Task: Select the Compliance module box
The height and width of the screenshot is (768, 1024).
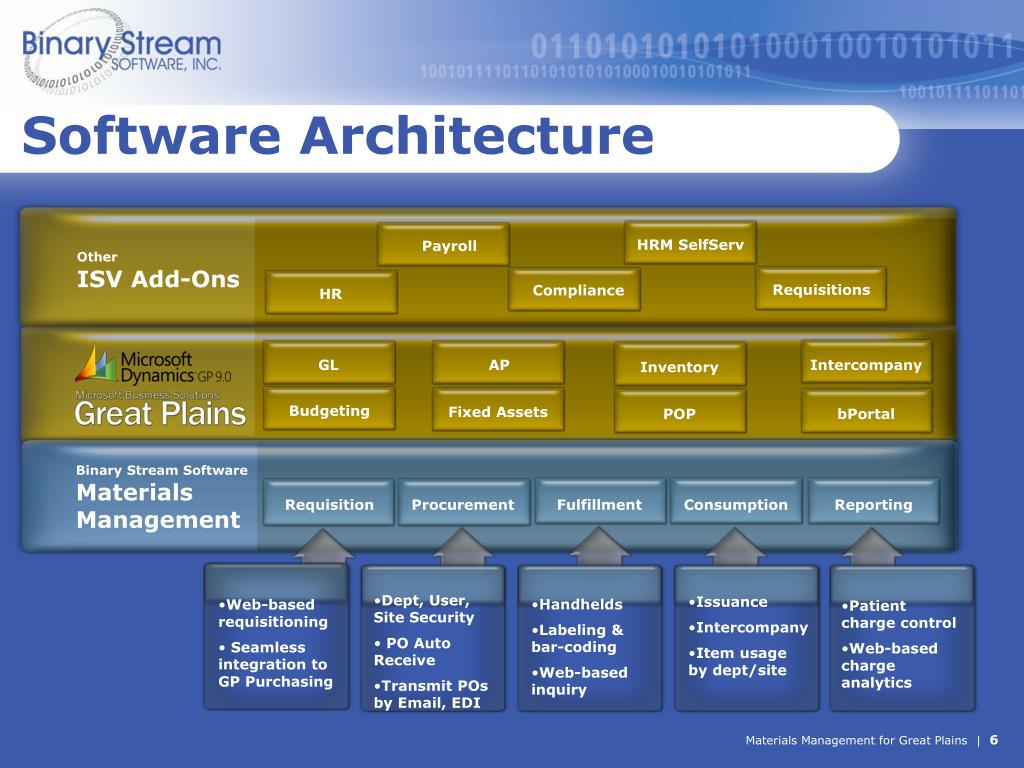Action: [578, 290]
